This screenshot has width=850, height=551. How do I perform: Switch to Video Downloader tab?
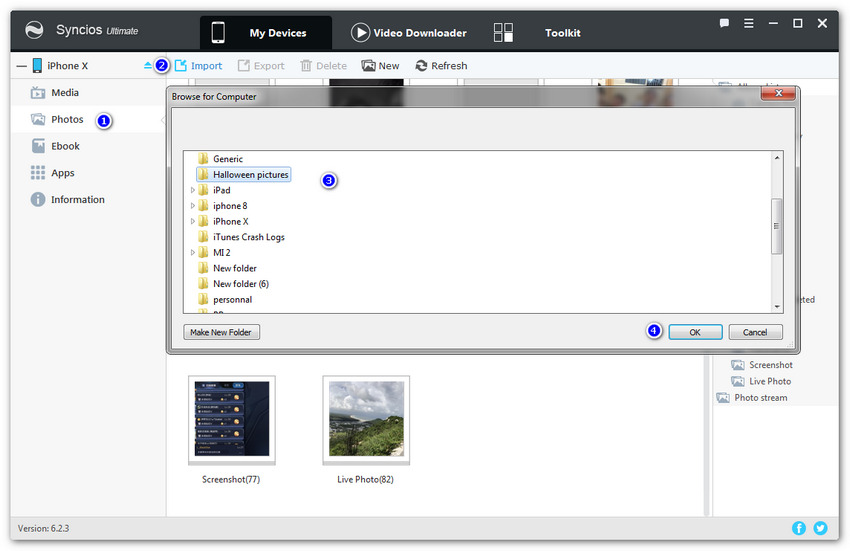point(409,33)
